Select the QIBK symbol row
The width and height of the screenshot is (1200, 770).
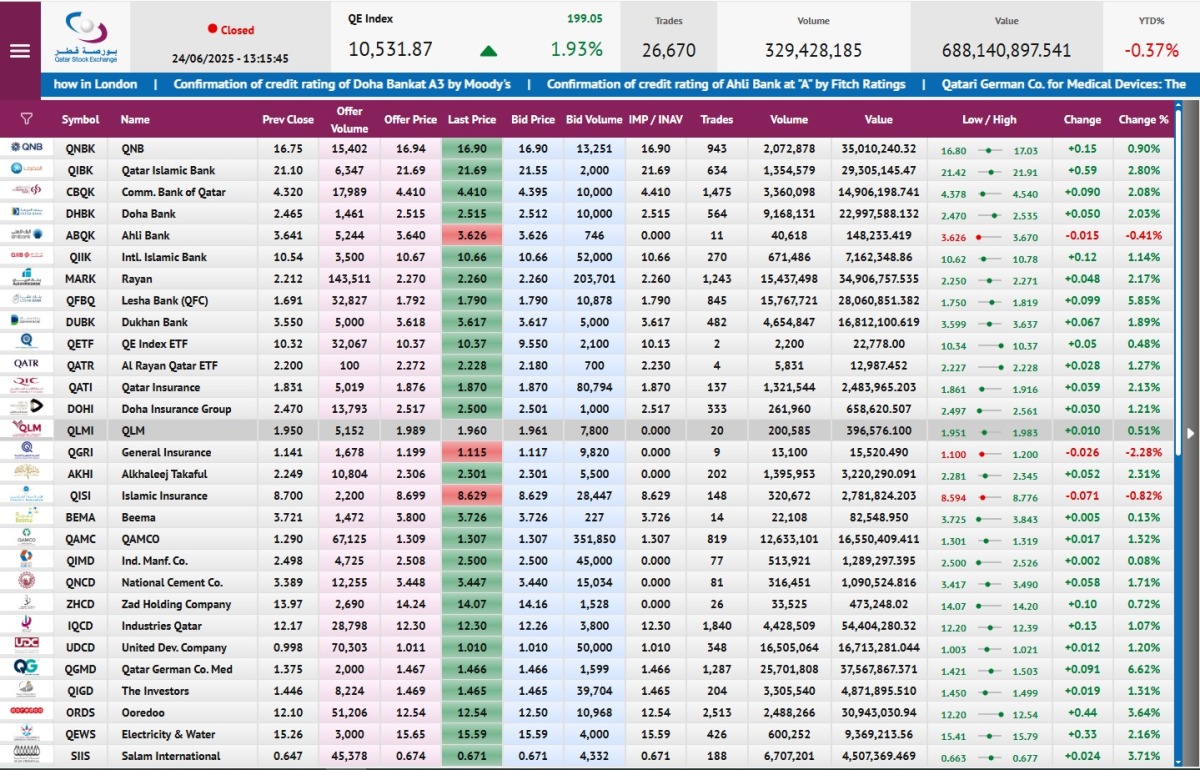coord(80,171)
